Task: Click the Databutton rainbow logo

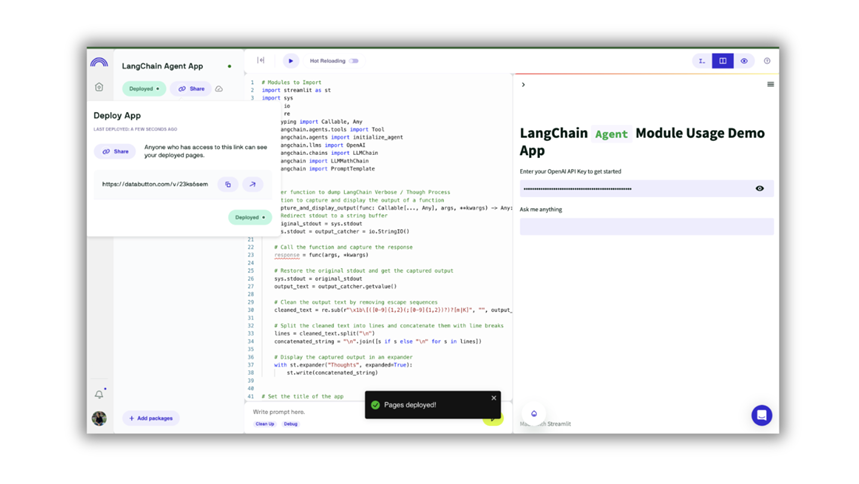Action: (x=99, y=62)
